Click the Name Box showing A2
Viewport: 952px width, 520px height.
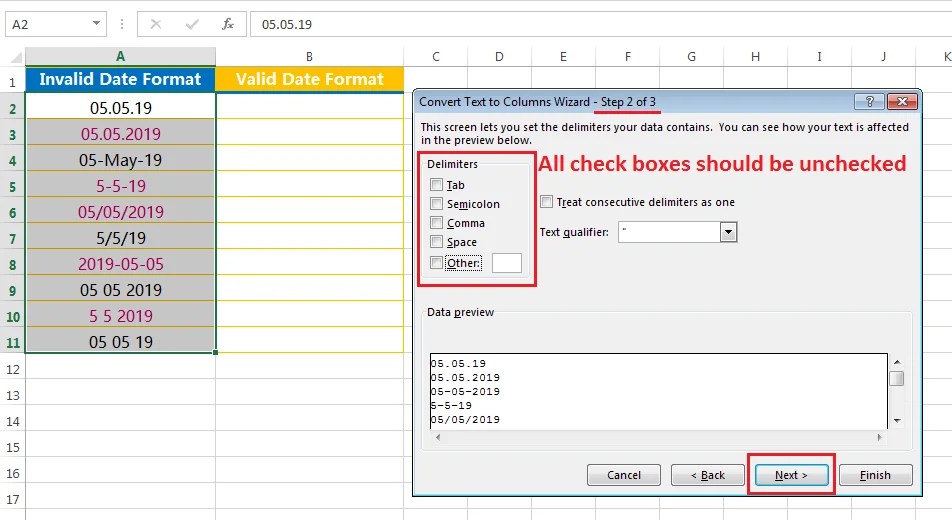[56, 24]
